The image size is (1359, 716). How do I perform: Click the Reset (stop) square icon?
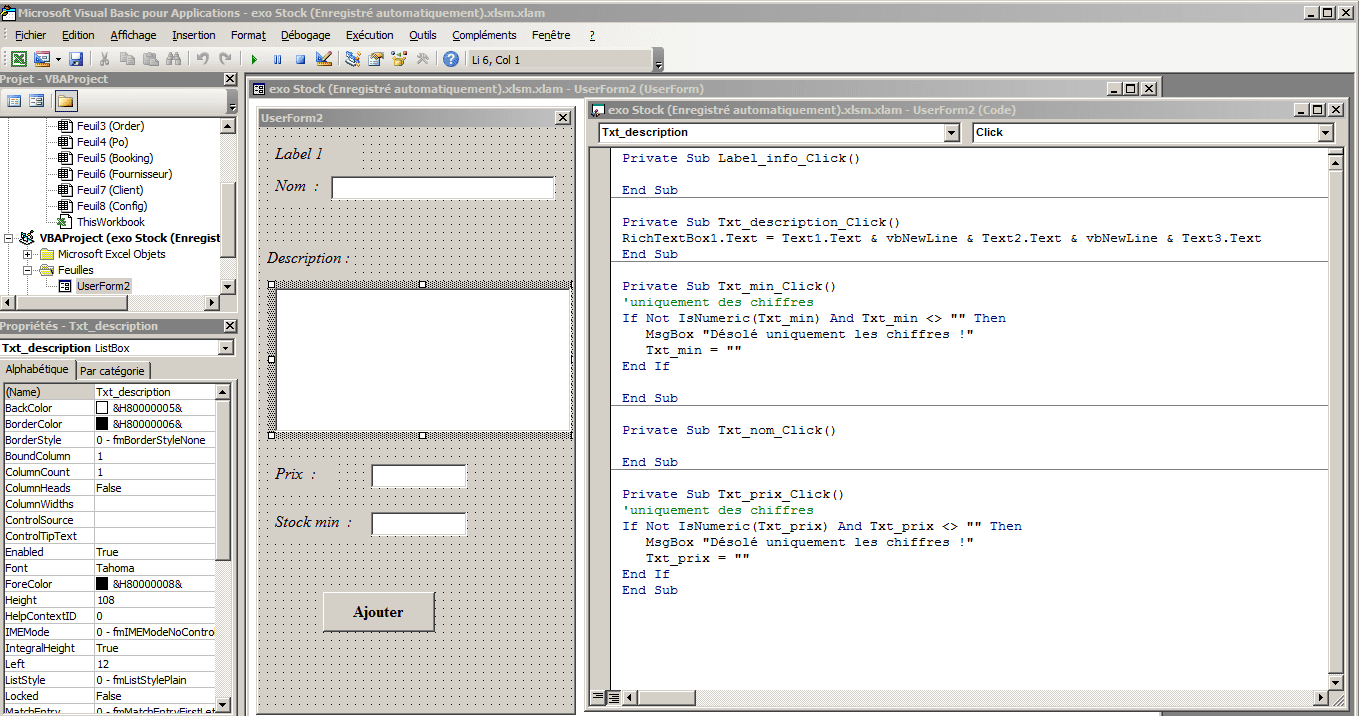click(300, 60)
